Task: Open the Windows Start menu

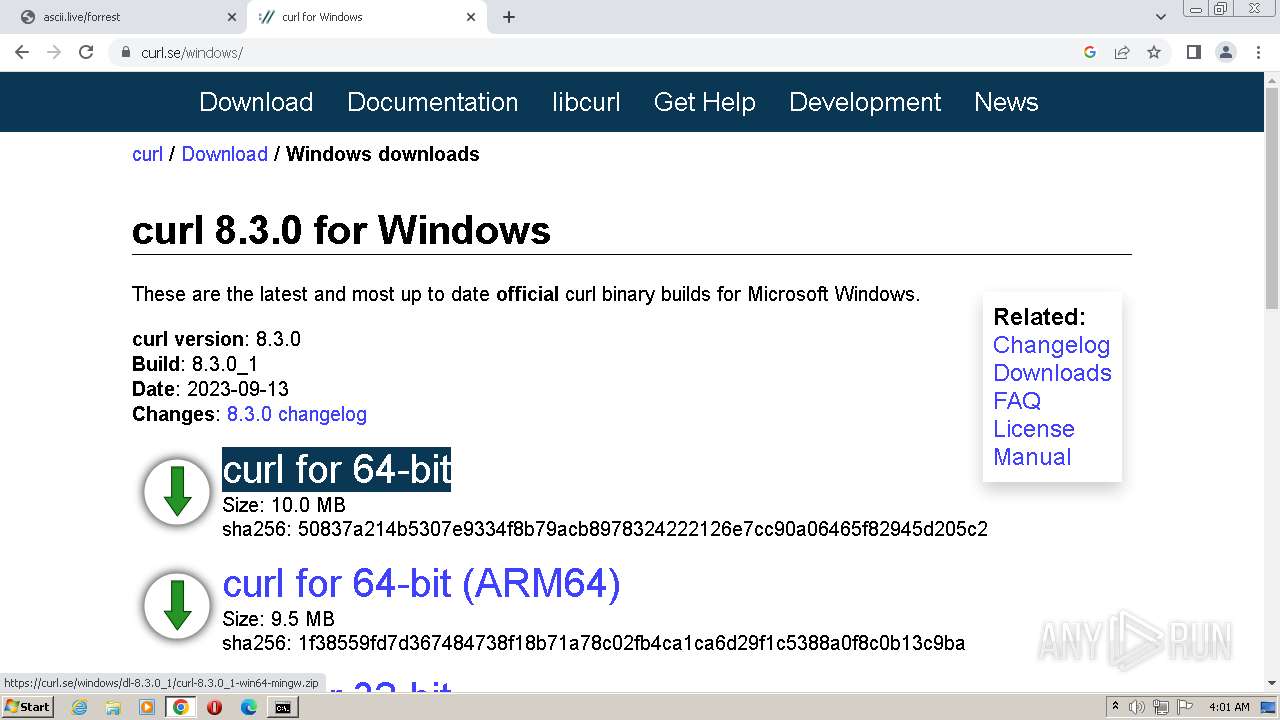Action: 27,706
